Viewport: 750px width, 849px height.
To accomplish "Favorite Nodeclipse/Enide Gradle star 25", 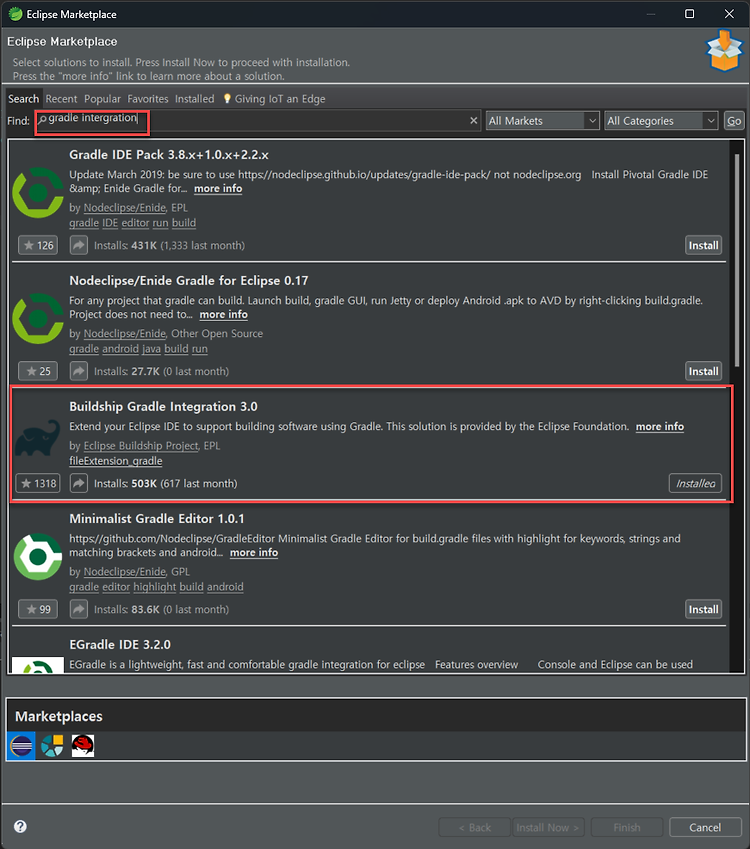I will pos(38,371).
